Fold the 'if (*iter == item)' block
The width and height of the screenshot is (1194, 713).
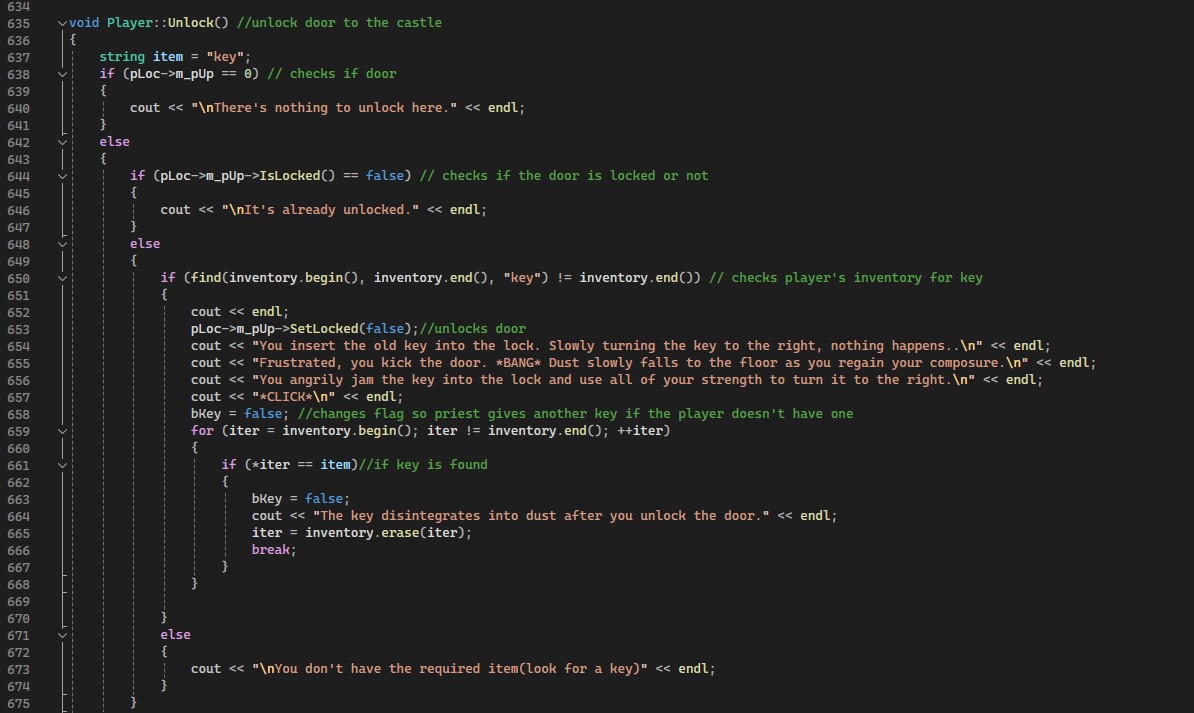62,465
